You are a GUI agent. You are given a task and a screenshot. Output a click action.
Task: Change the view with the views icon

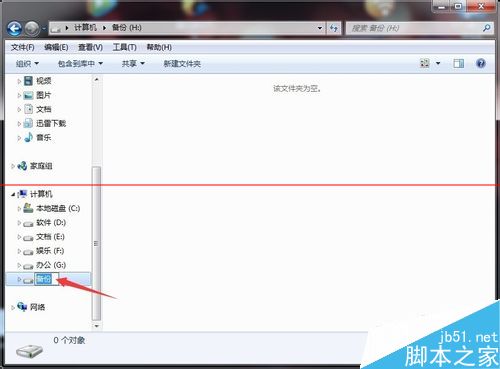[425, 63]
